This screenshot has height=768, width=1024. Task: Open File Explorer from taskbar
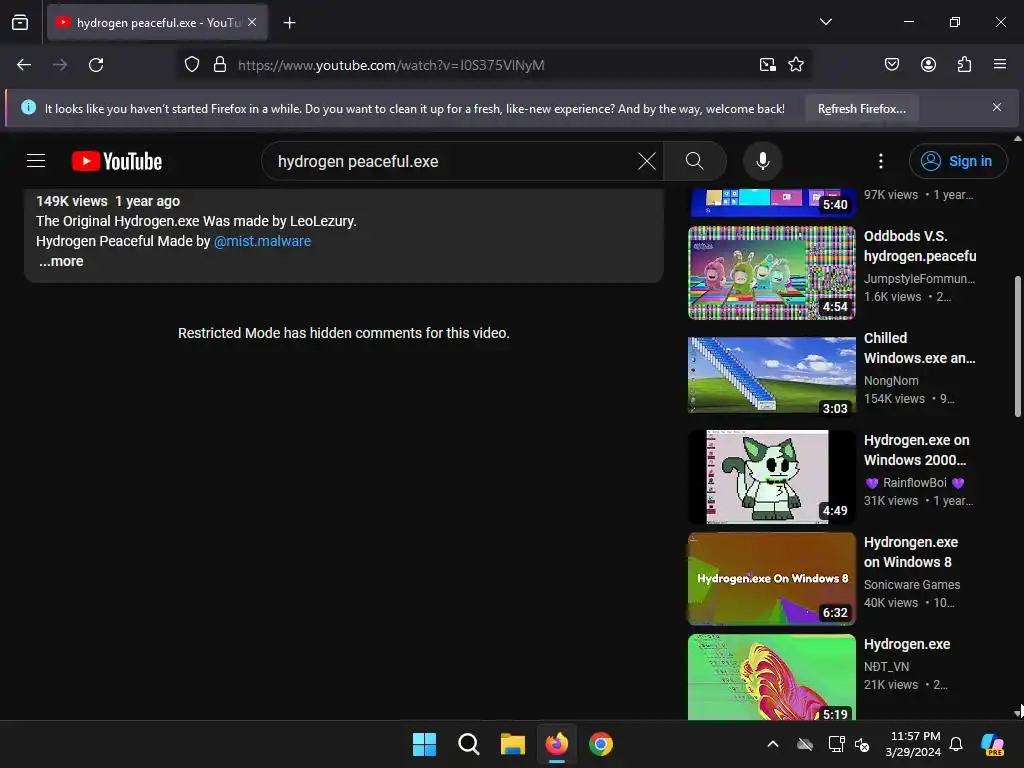tap(513, 744)
